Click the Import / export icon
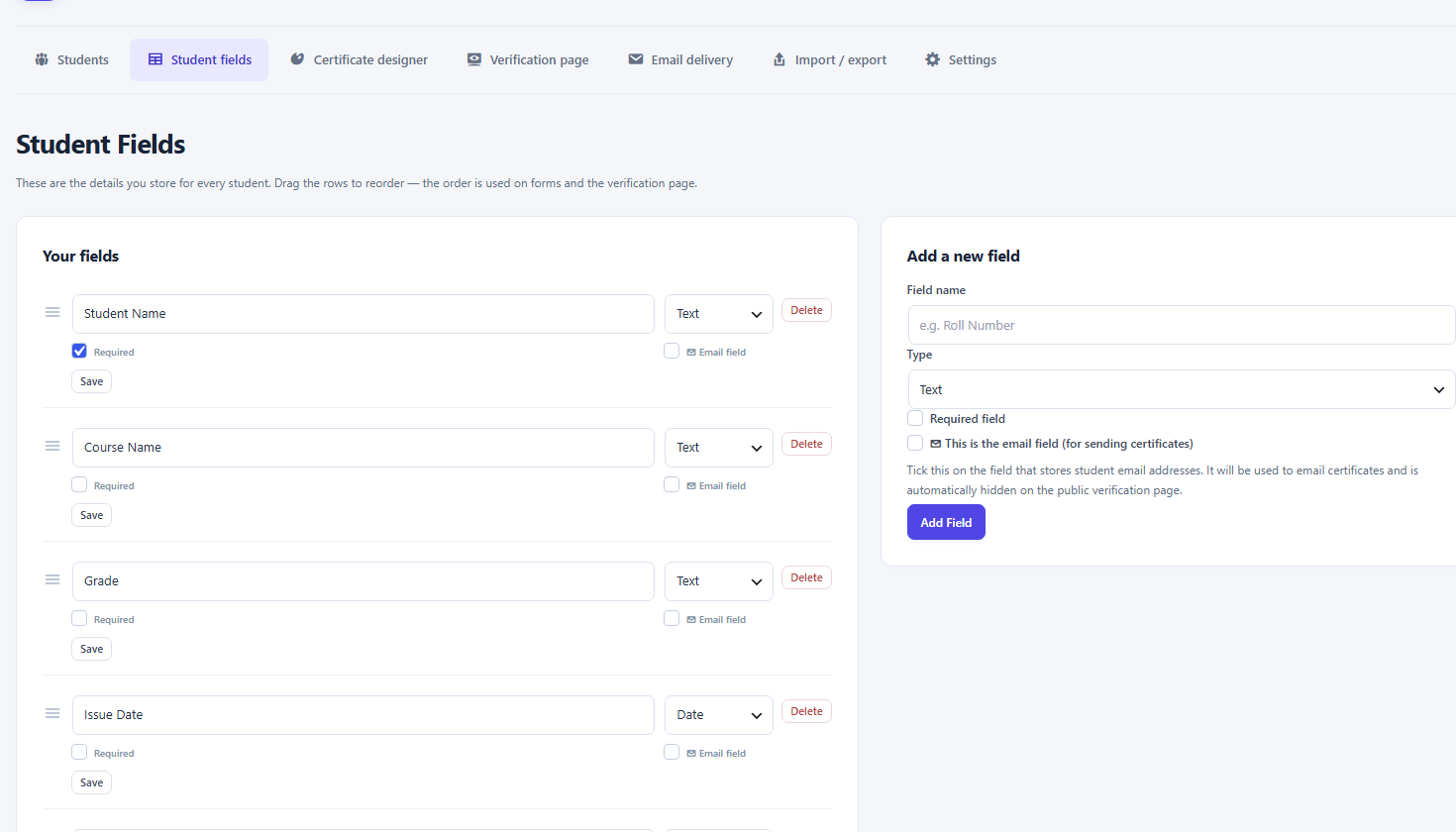This screenshot has height=832, width=1456. point(780,59)
